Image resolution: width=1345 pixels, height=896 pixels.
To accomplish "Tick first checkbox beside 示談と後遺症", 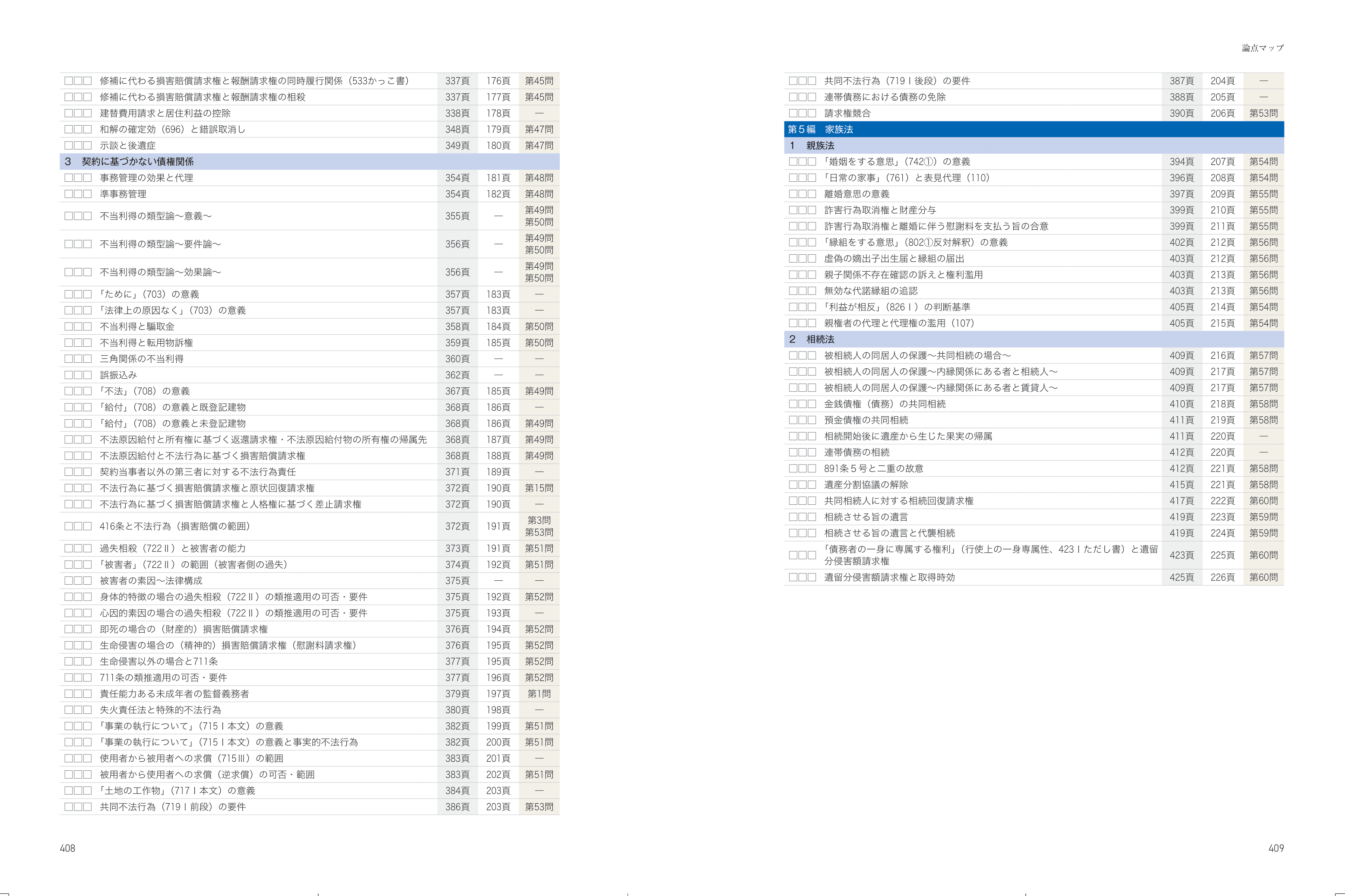I will tap(69, 146).
